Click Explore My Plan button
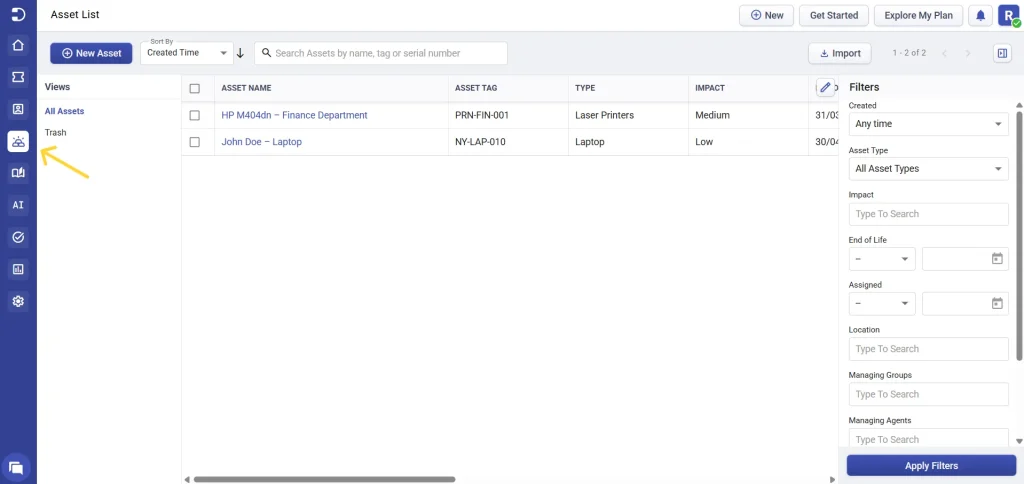 pos(918,16)
